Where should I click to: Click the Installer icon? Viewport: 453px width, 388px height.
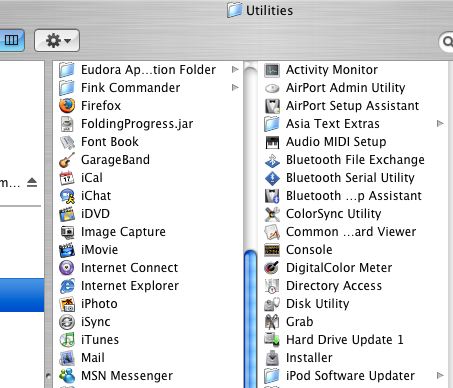coord(272,358)
